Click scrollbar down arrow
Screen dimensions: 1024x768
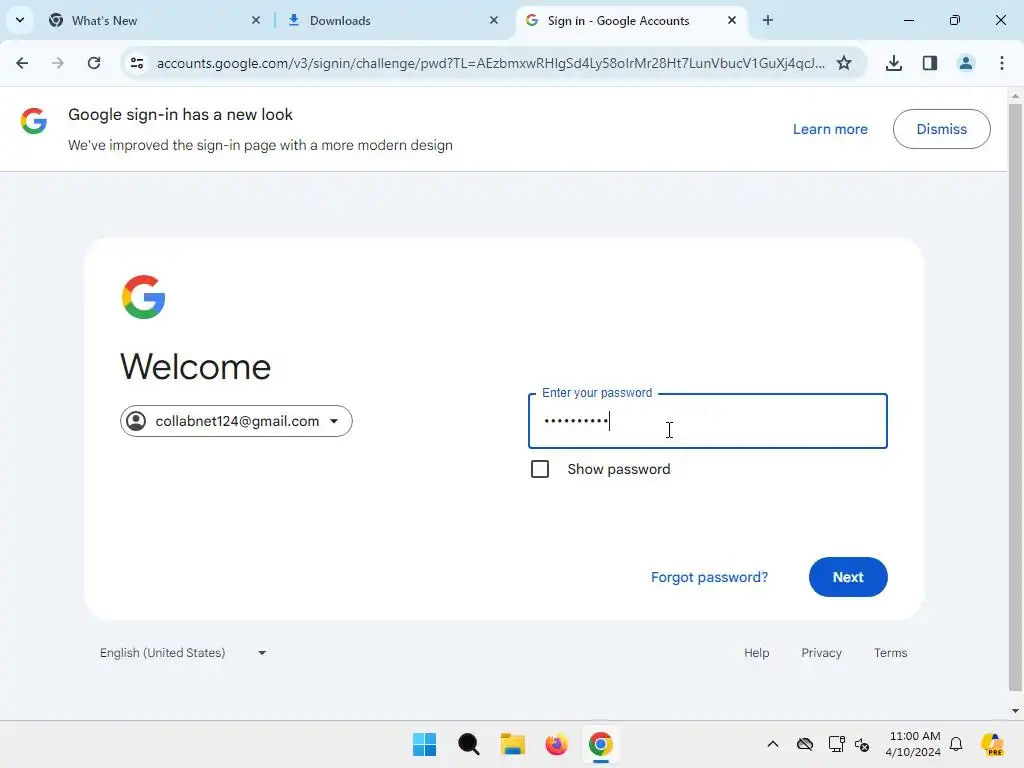pyautogui.click(x=1016, y=711)
